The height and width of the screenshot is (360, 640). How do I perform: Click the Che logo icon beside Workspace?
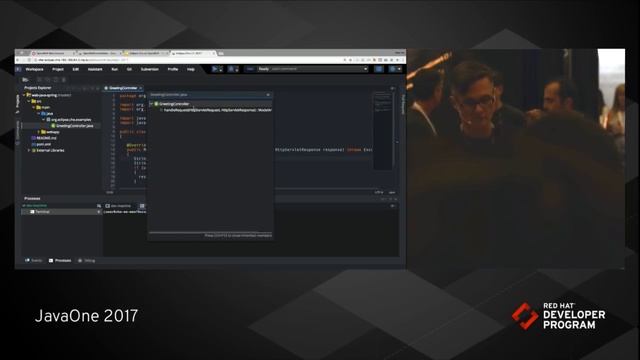click(x=18, y=69)
